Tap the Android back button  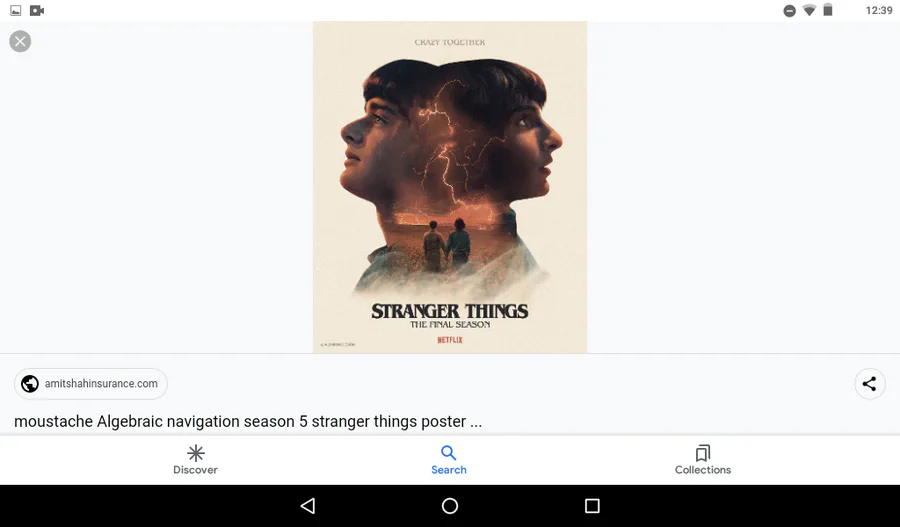coord(308,506)
